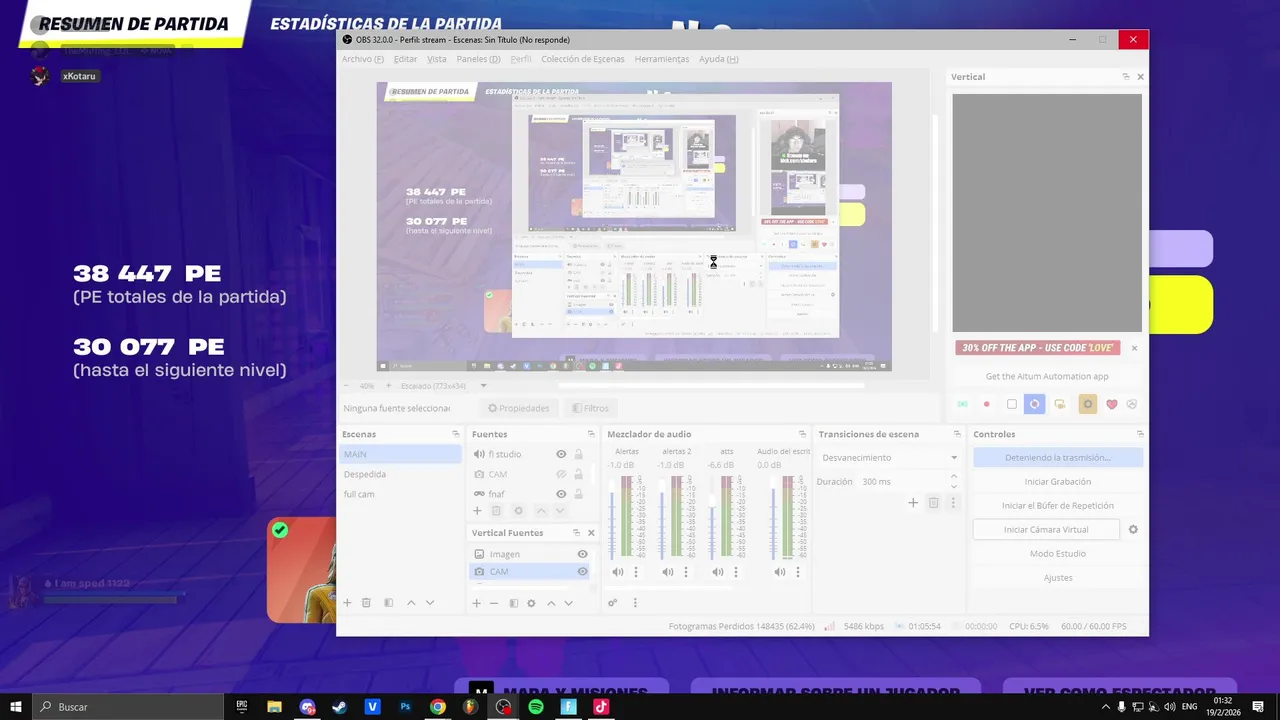Image resolution: width=1280 pixels, height=720 pixels.
Task: Mute the Alertas audio channel
Action: (x=617, y=572)
